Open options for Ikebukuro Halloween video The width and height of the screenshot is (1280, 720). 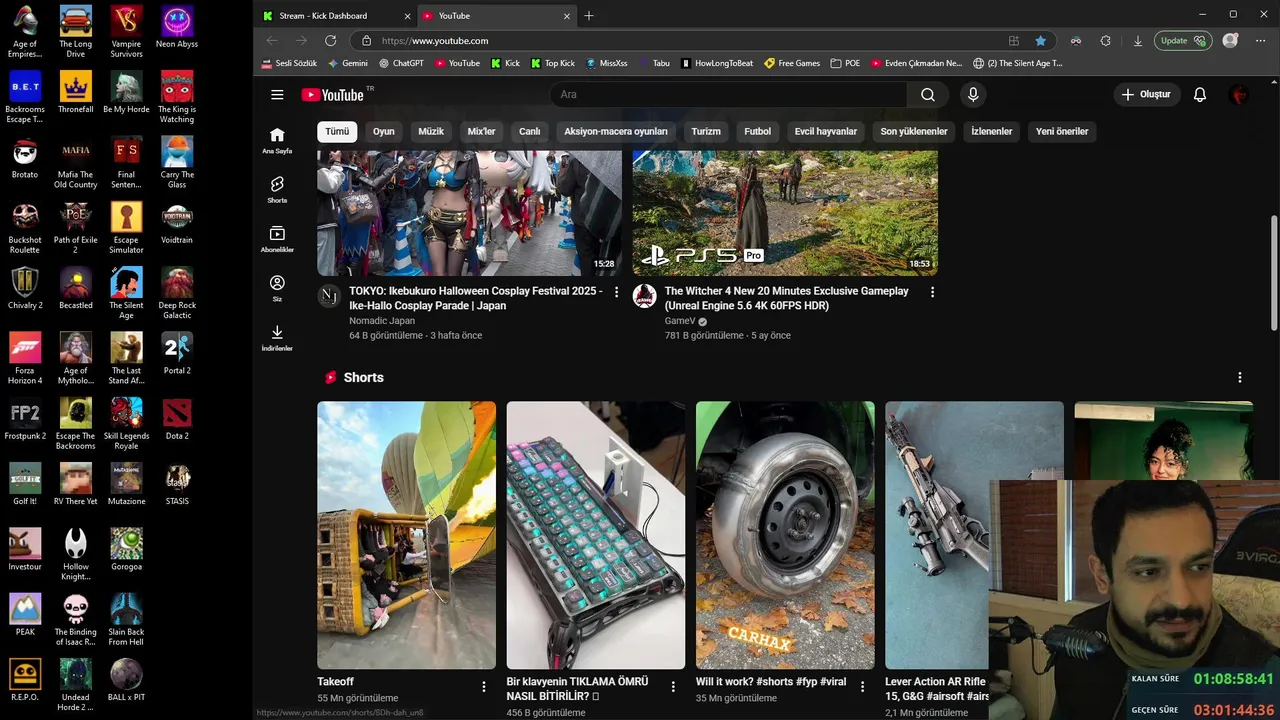click(616, 292)
